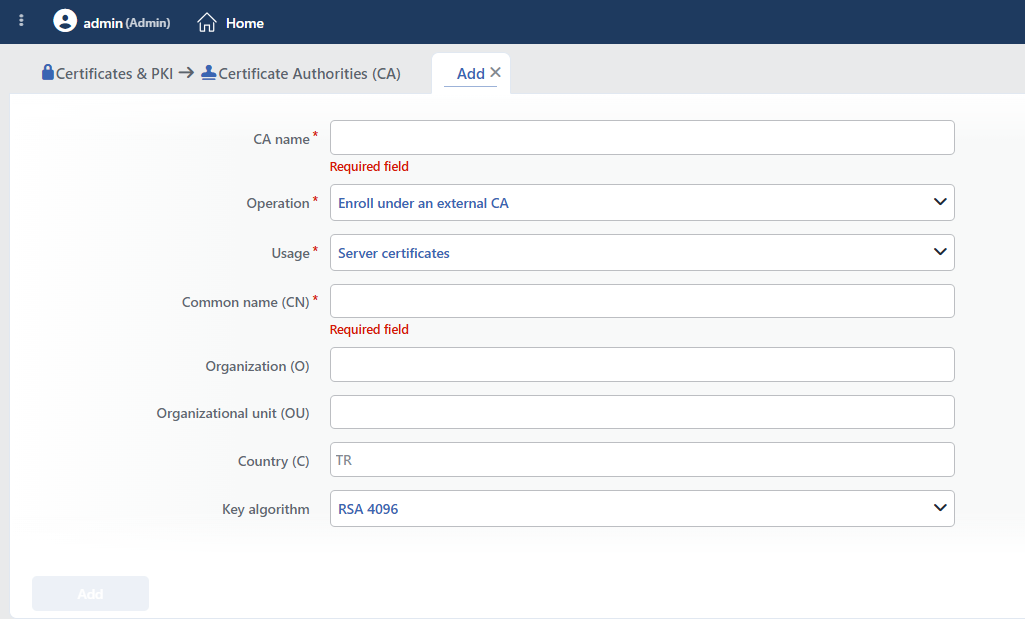Close the Add tab with X
The width and height of the screenshot is (1025, 619).
coord(496,73)
